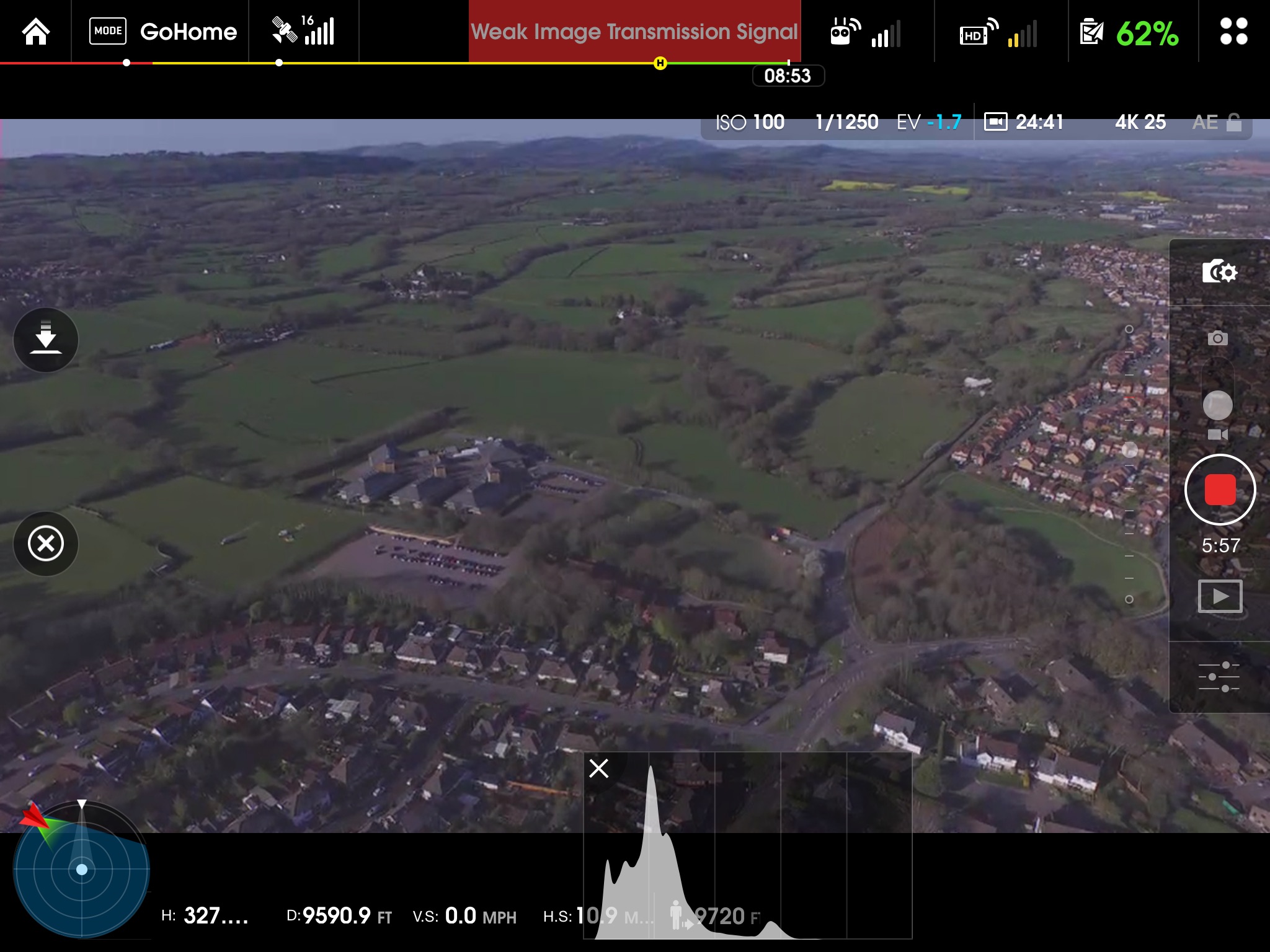Open aircraft battery status icon
Image resolution: width=1270 pixels, height=952 pixels.
[1091, 32]
